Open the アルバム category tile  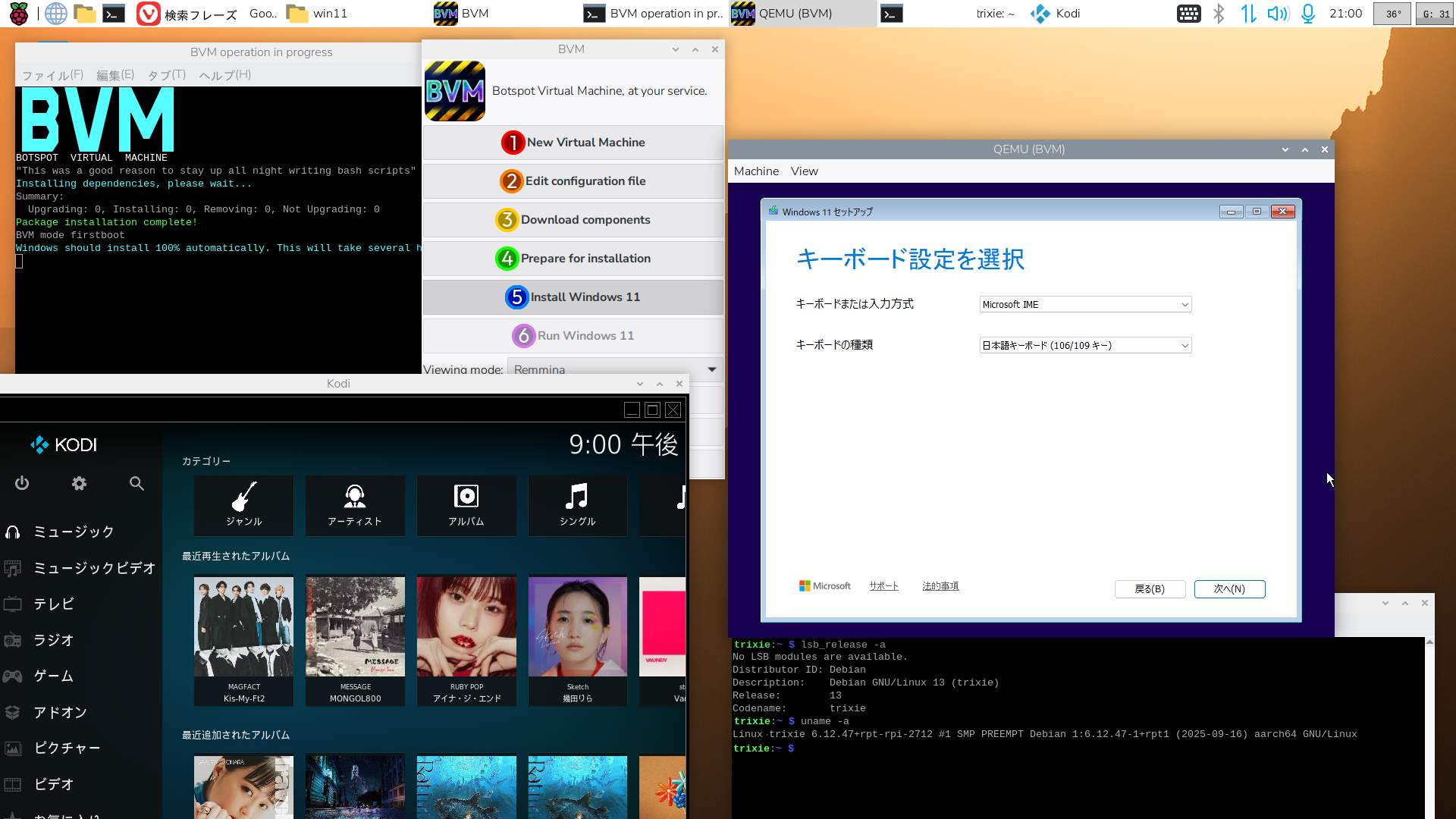[x=466, y=505]
